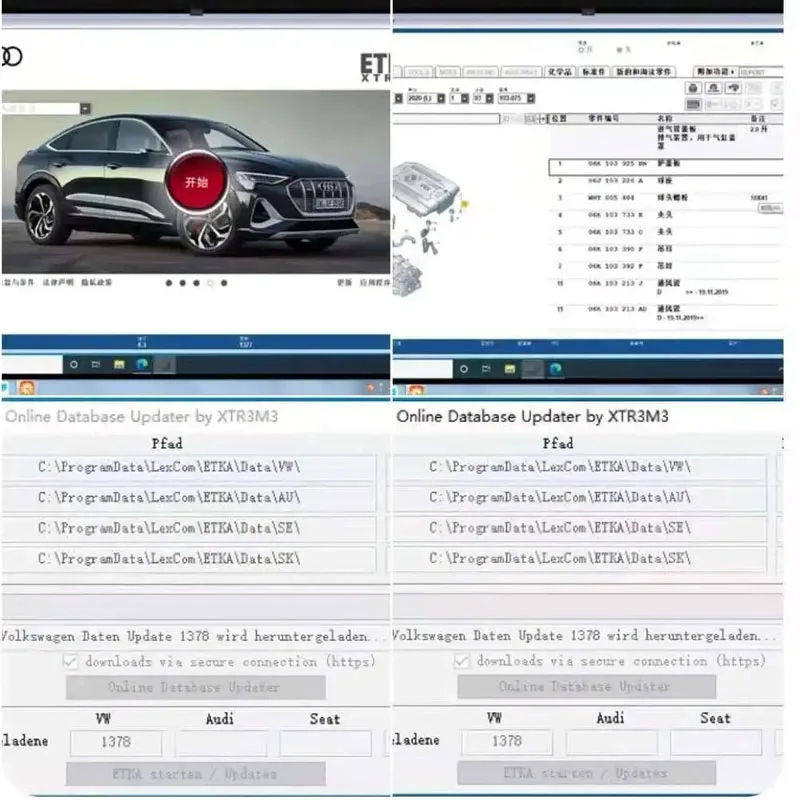Click the search field above the engine diagram
Image resolution: width=800 pixels, height=800 pixels.
(x=446, y=119)
